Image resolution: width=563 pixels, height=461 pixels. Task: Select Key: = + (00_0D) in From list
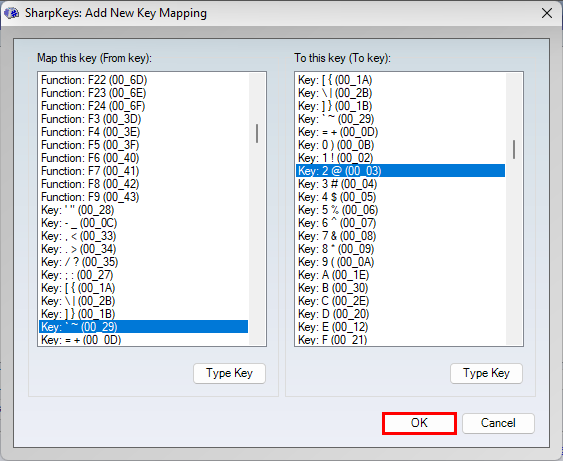(x=144, y=339)
